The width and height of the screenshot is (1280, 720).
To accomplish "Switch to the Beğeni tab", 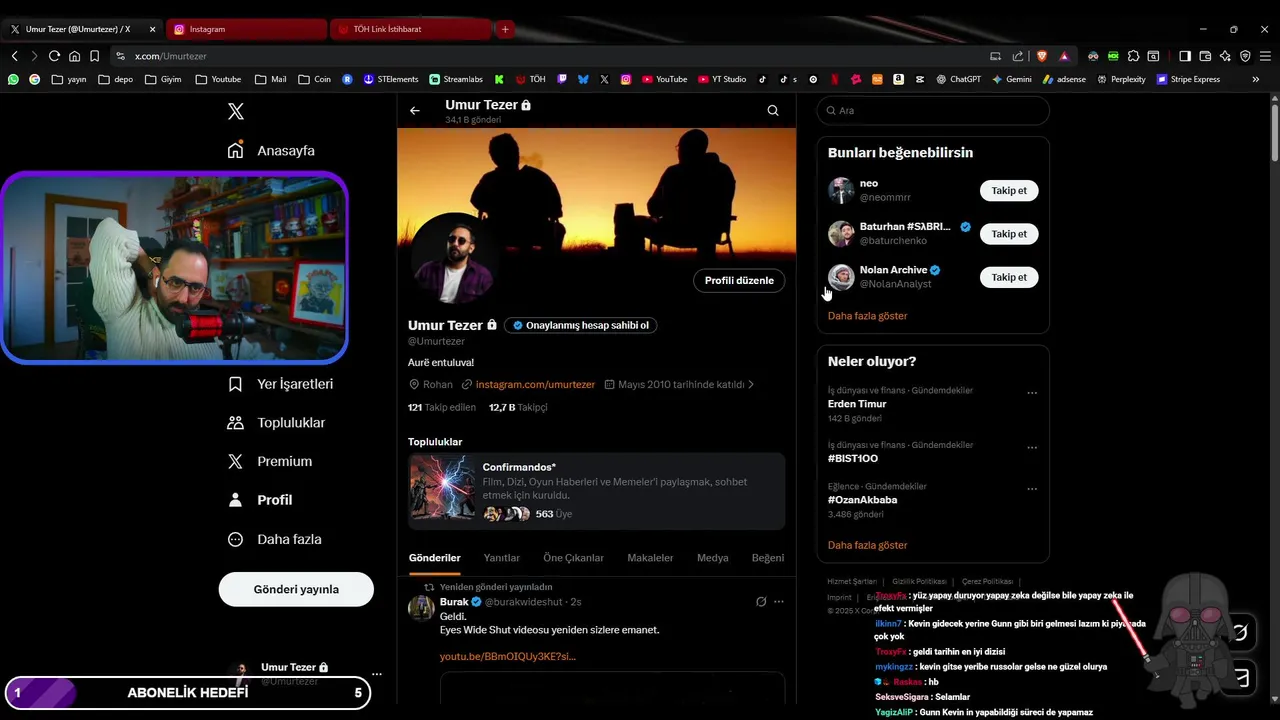I will coord(768,558).
